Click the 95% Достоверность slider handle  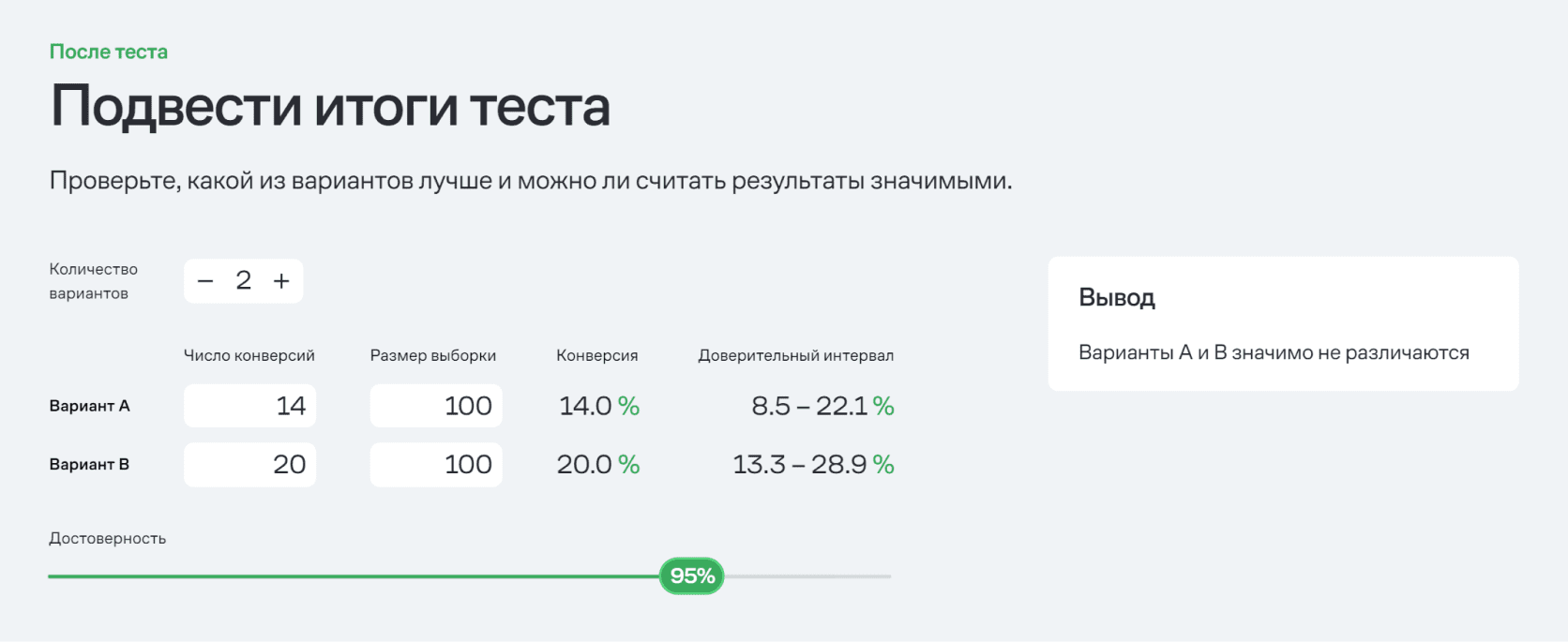pyautogui.click(x=692, y=576)
